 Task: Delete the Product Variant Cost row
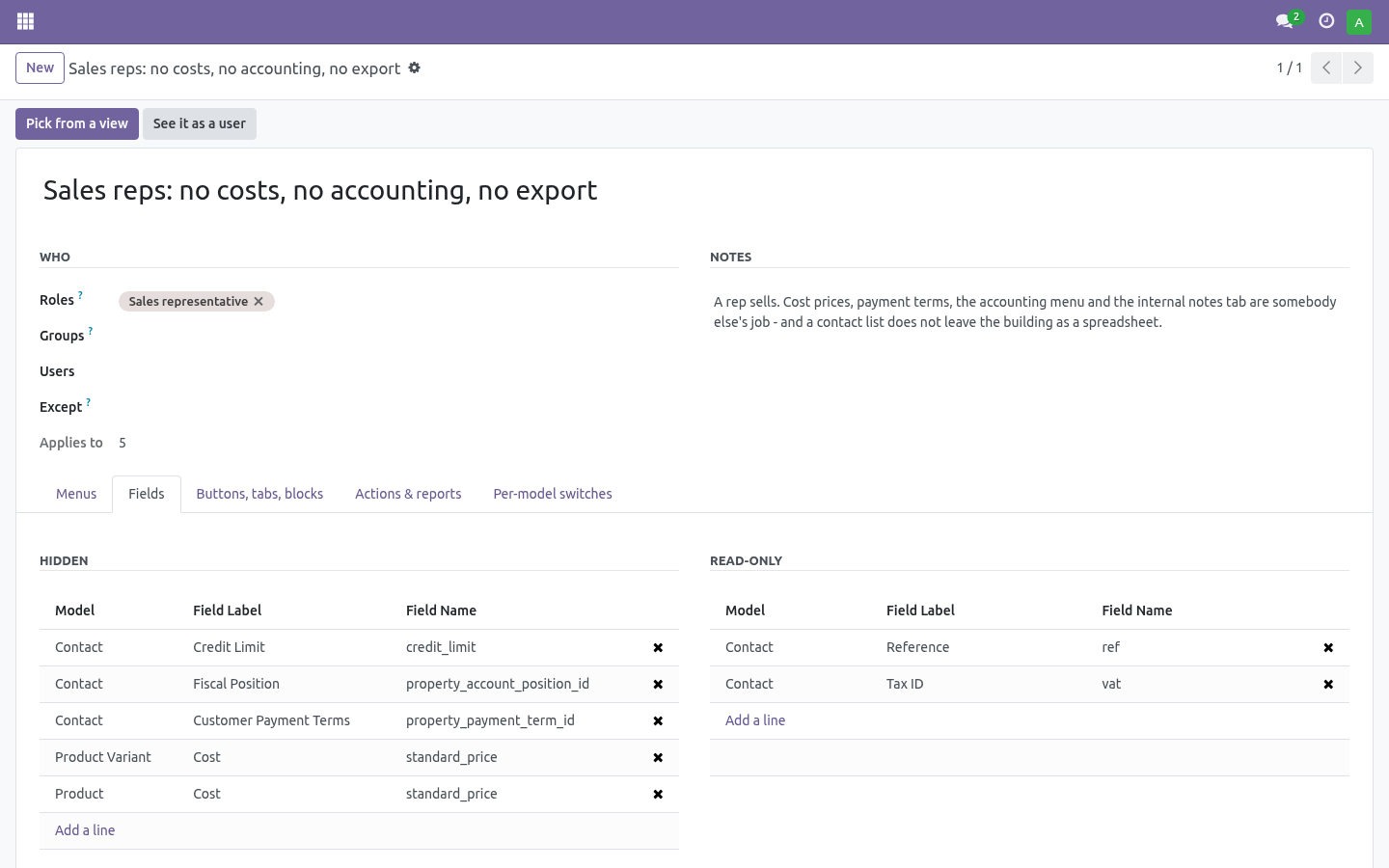coord(658,758)
